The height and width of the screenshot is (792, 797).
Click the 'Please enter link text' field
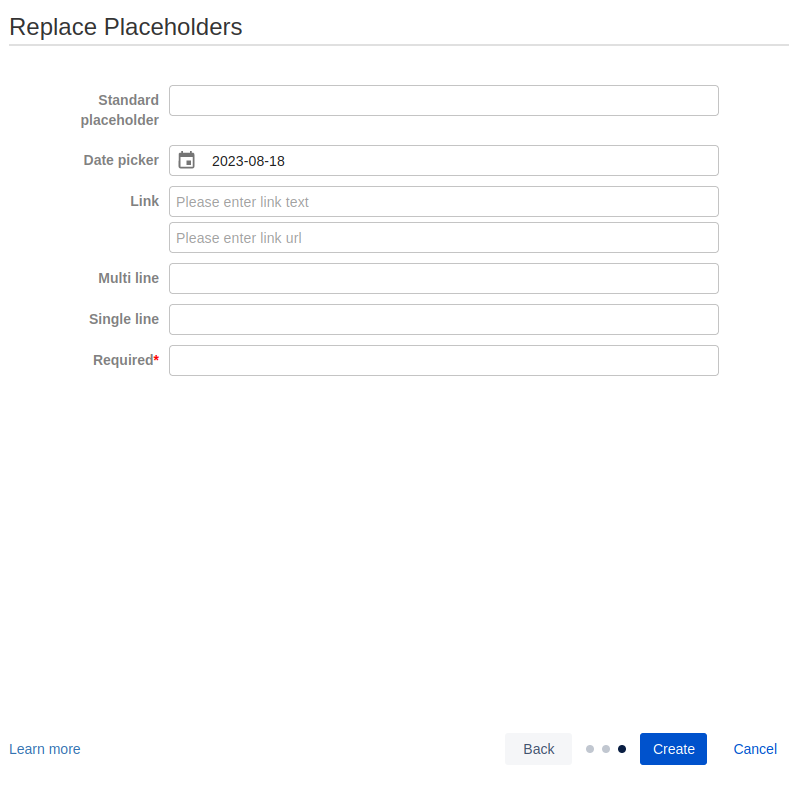point(444,202)
